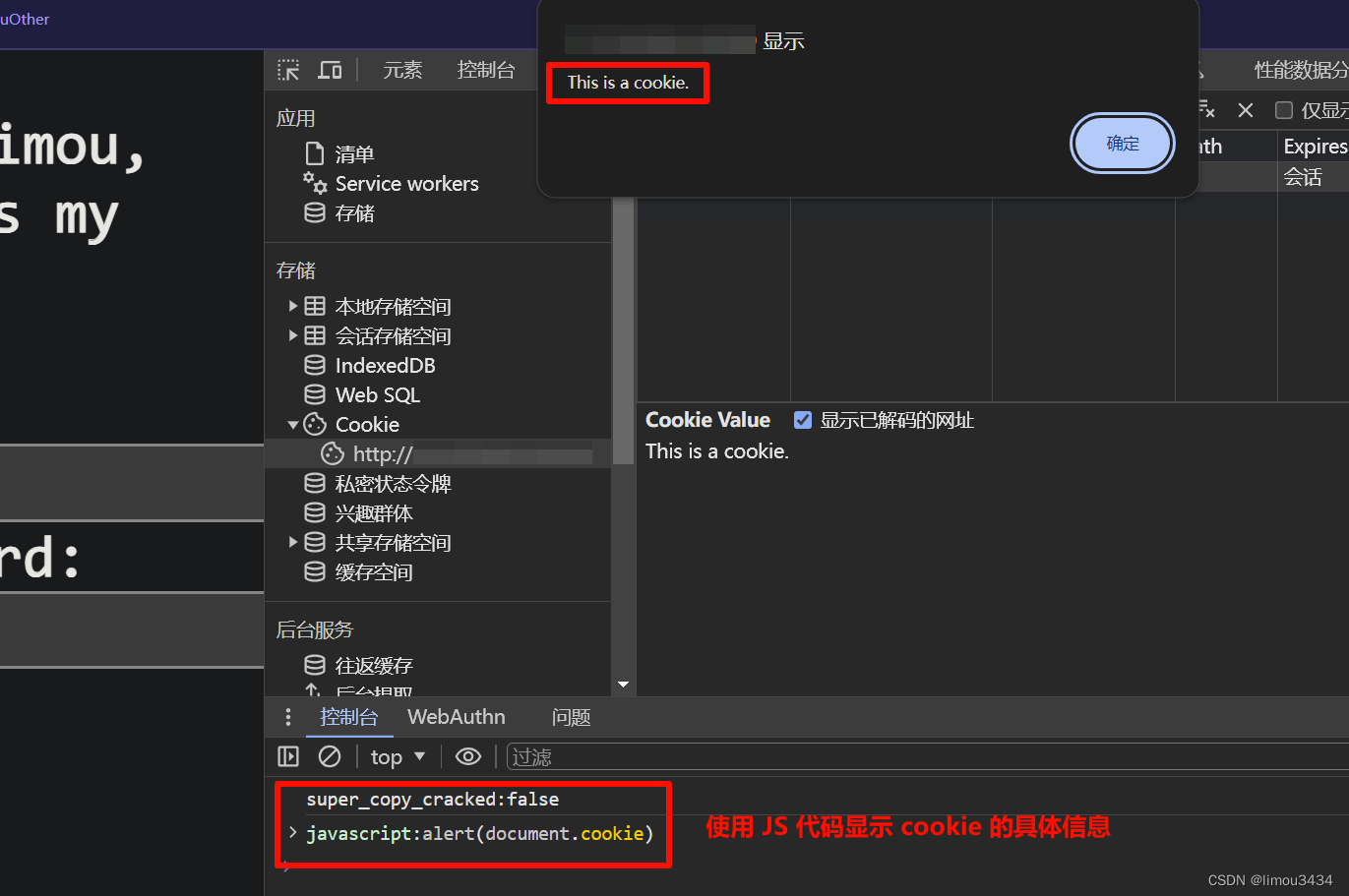
Task: Open the WebAuthn drawer tab
Action: (457, 717)
